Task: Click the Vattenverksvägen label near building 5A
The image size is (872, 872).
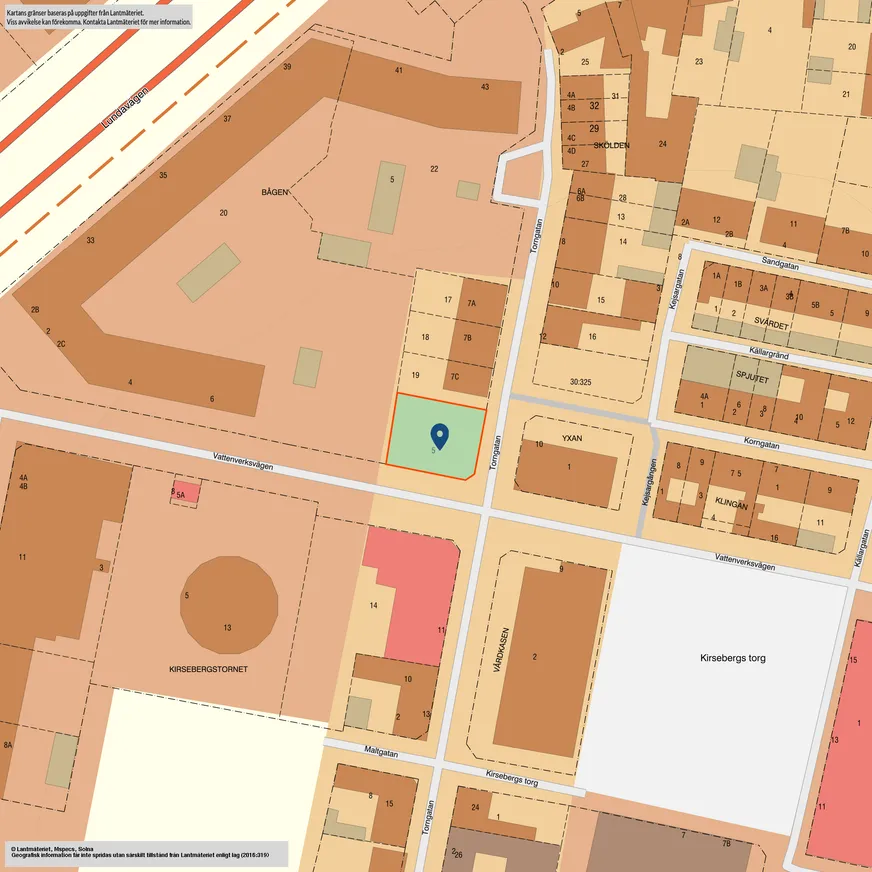Action: (243, 461)
